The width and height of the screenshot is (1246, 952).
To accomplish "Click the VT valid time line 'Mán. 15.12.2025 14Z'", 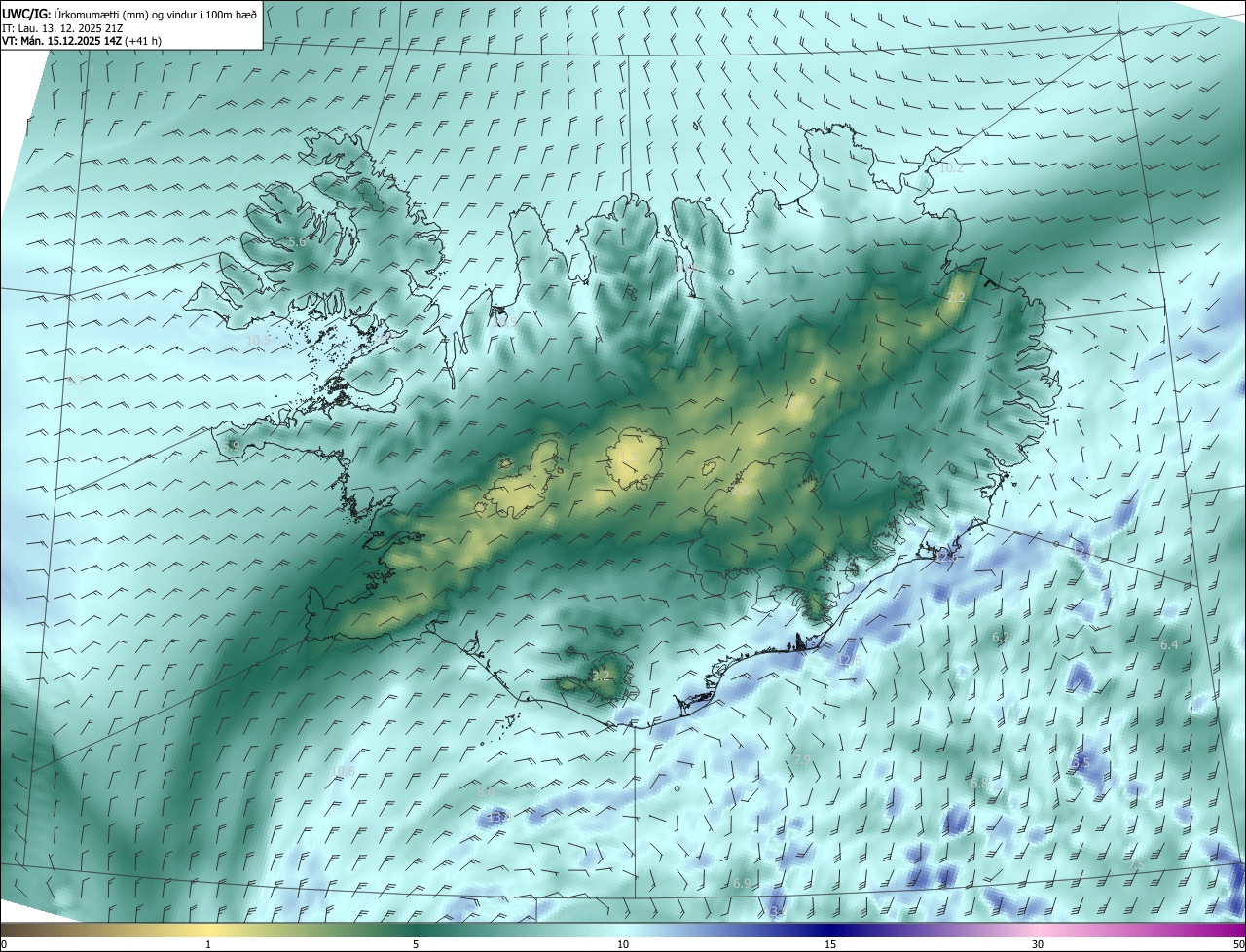I will click(80, 41).
